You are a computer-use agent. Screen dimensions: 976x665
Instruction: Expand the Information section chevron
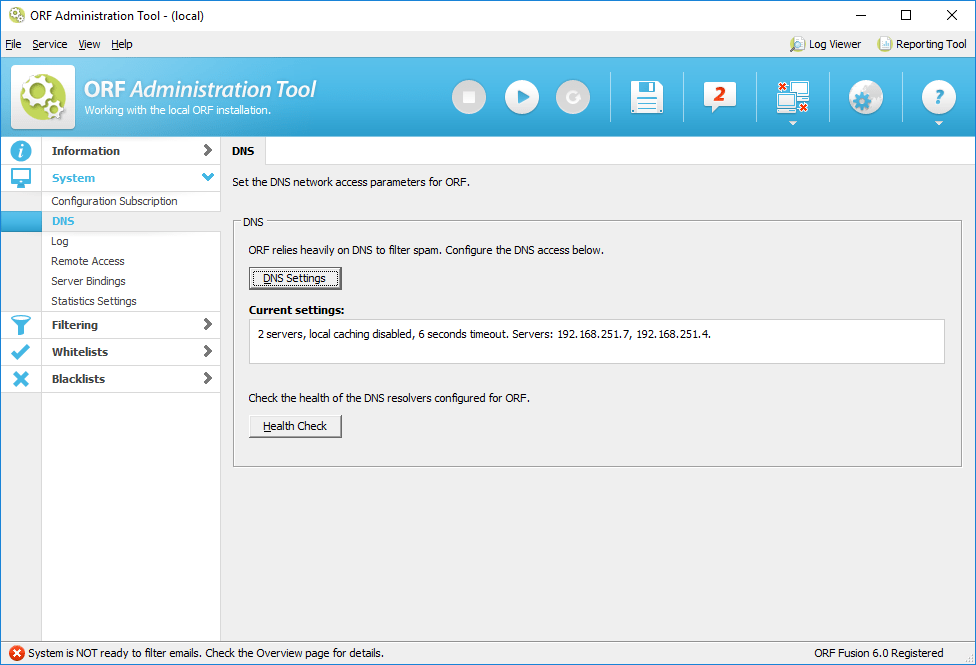207,150
